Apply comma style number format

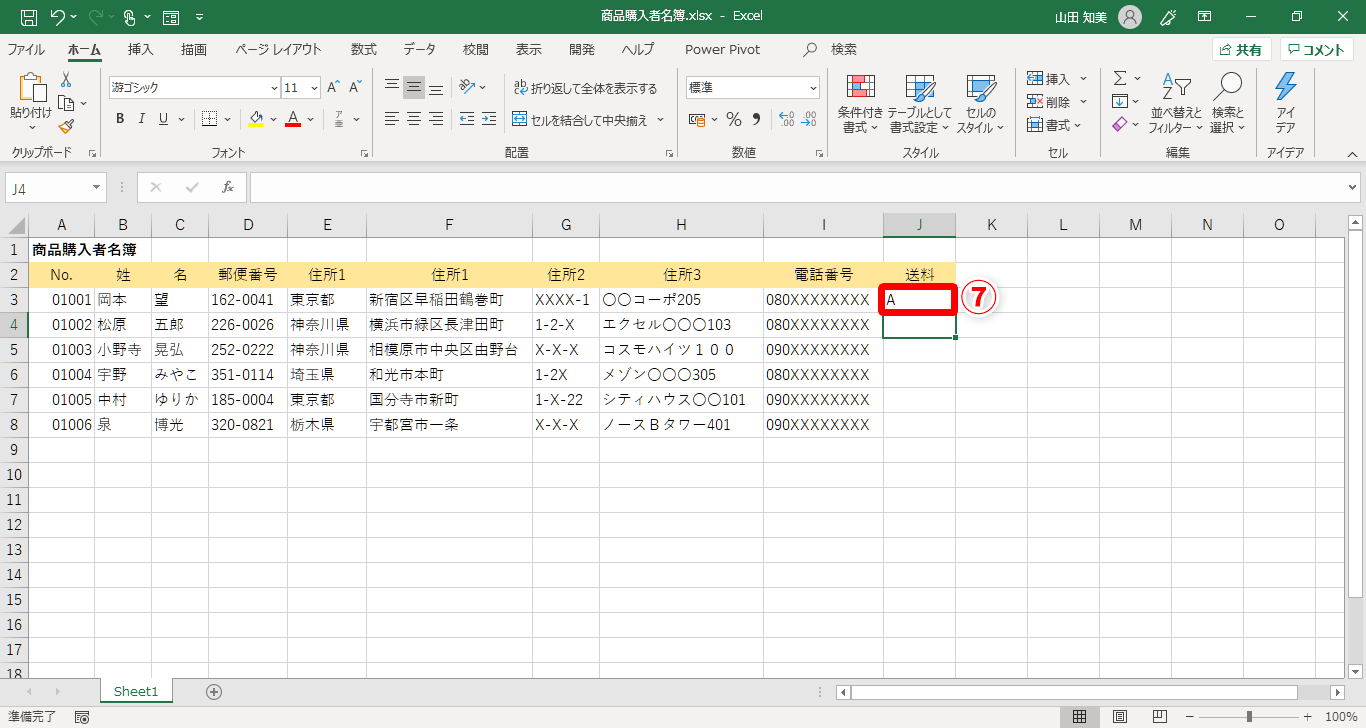(755, 119)
